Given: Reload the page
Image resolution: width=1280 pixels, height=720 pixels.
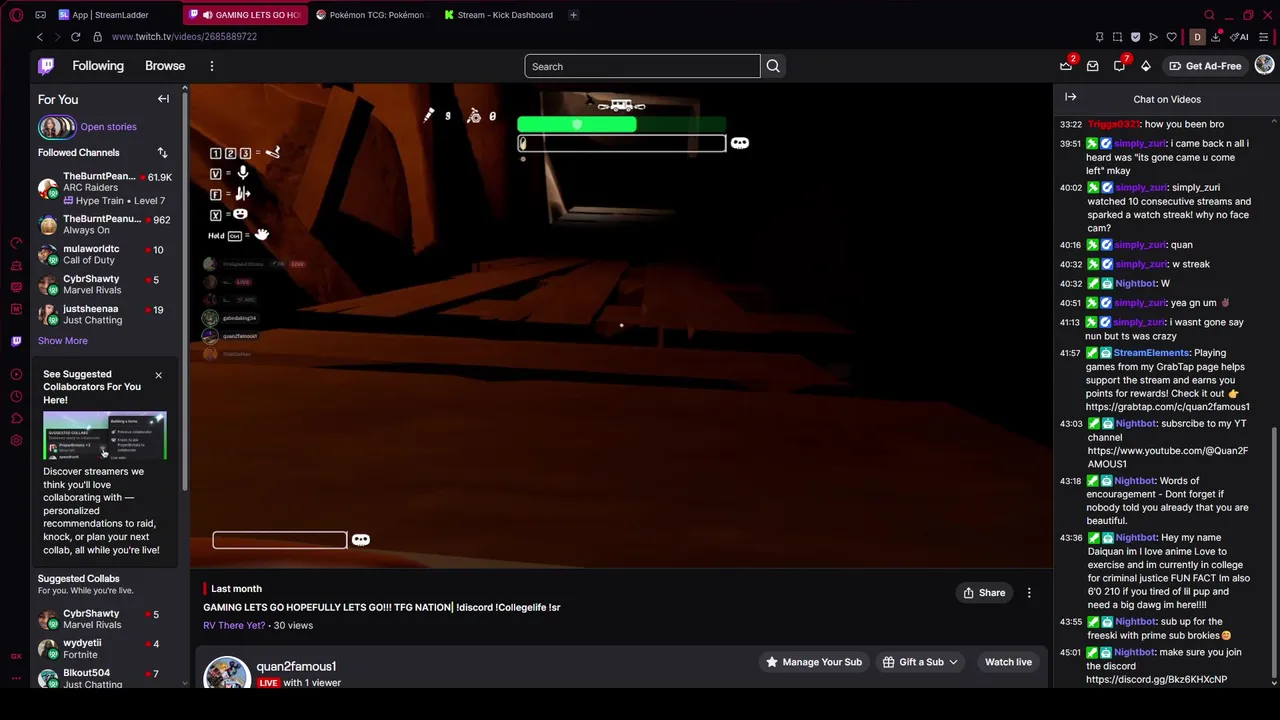Looking at the screenshot, I should [75, 37].
